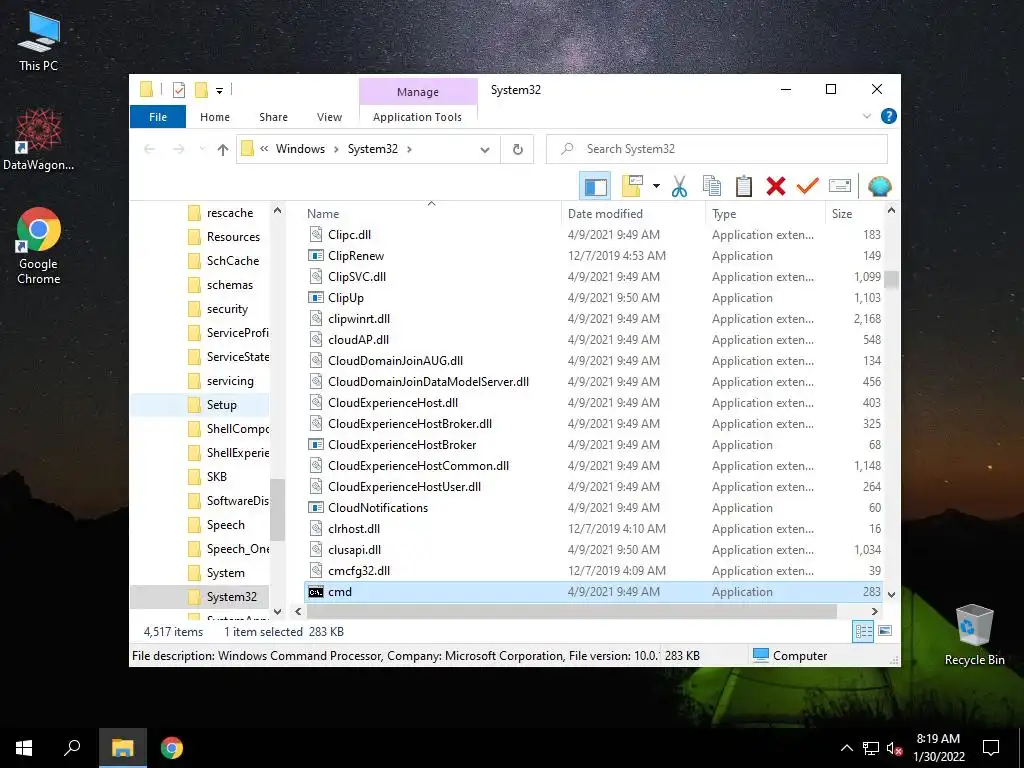Open the dropdown arrow beside new folder icon
Image resolution: width=1024 pixels, height=768 pixels.
(x=656, y=186)
